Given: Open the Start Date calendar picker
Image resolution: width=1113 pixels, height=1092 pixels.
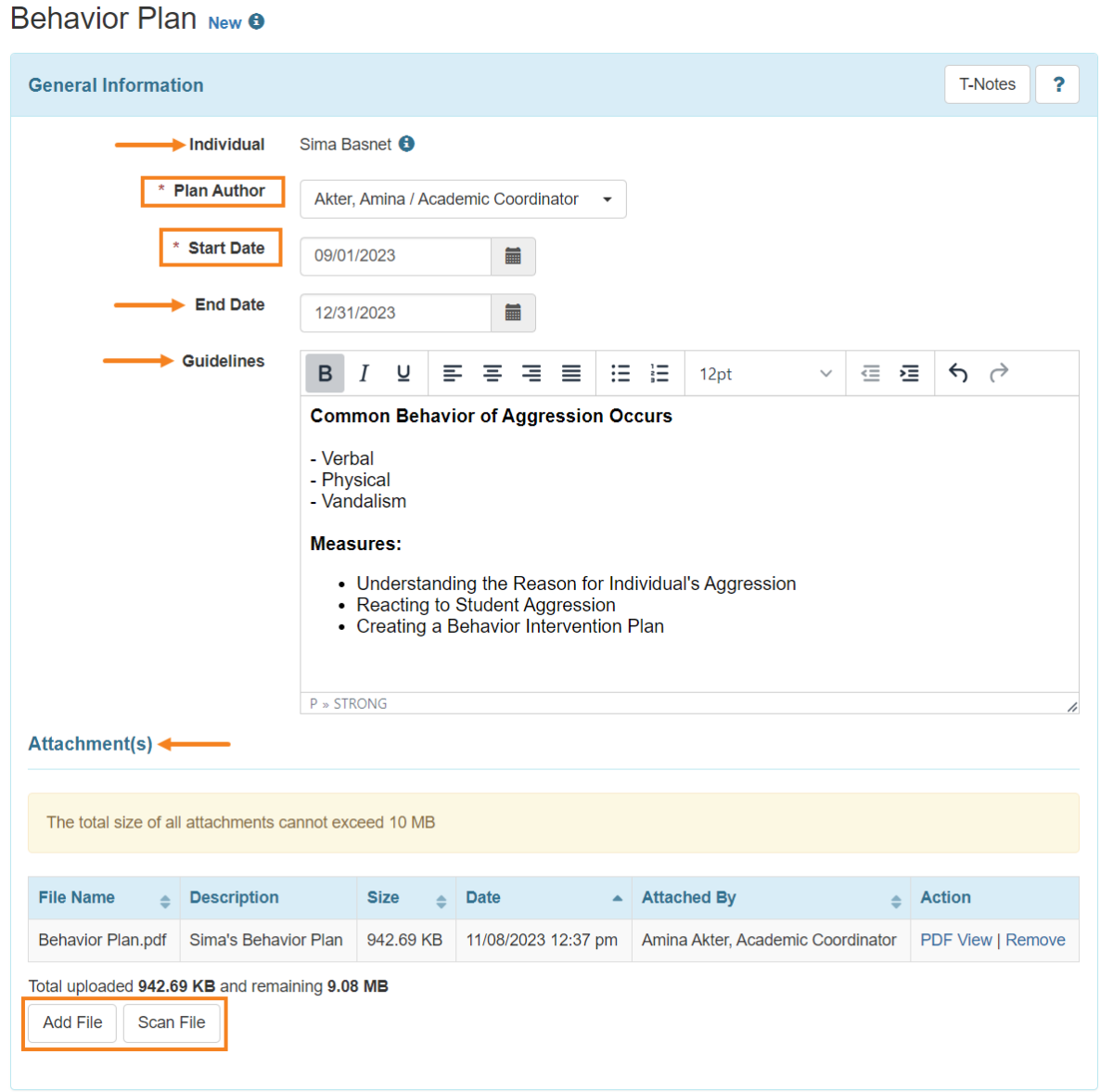Looking at the screenshot, I should coord(513,256).
